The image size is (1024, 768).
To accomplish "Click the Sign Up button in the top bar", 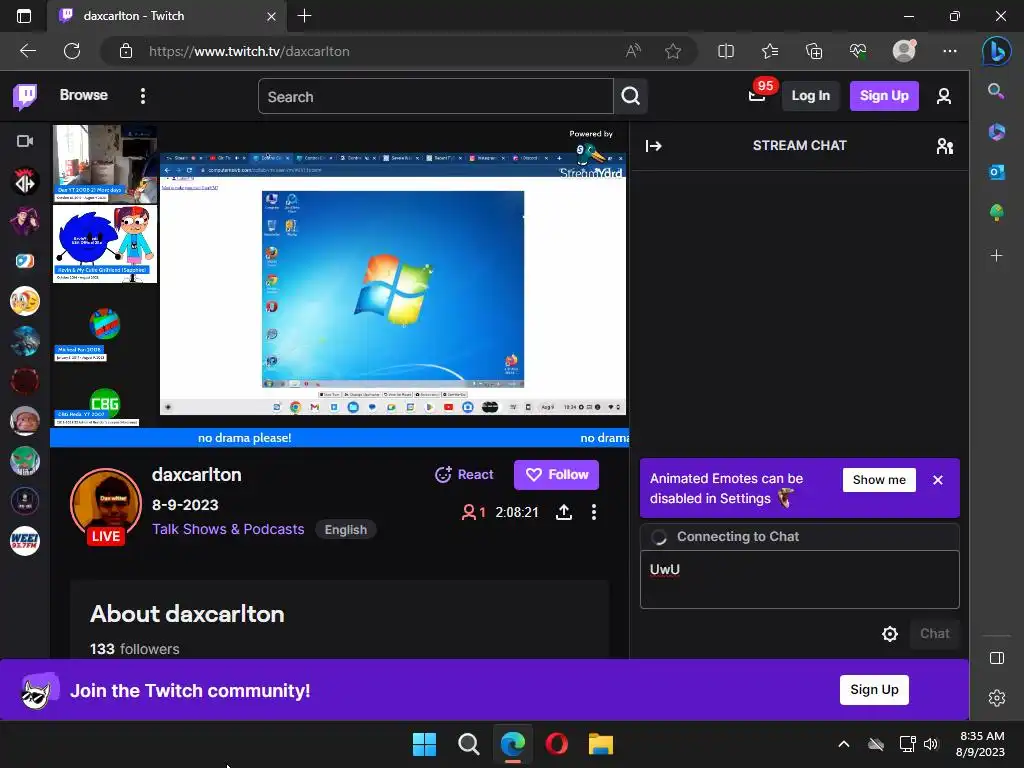I will click(x=884, y=96).
